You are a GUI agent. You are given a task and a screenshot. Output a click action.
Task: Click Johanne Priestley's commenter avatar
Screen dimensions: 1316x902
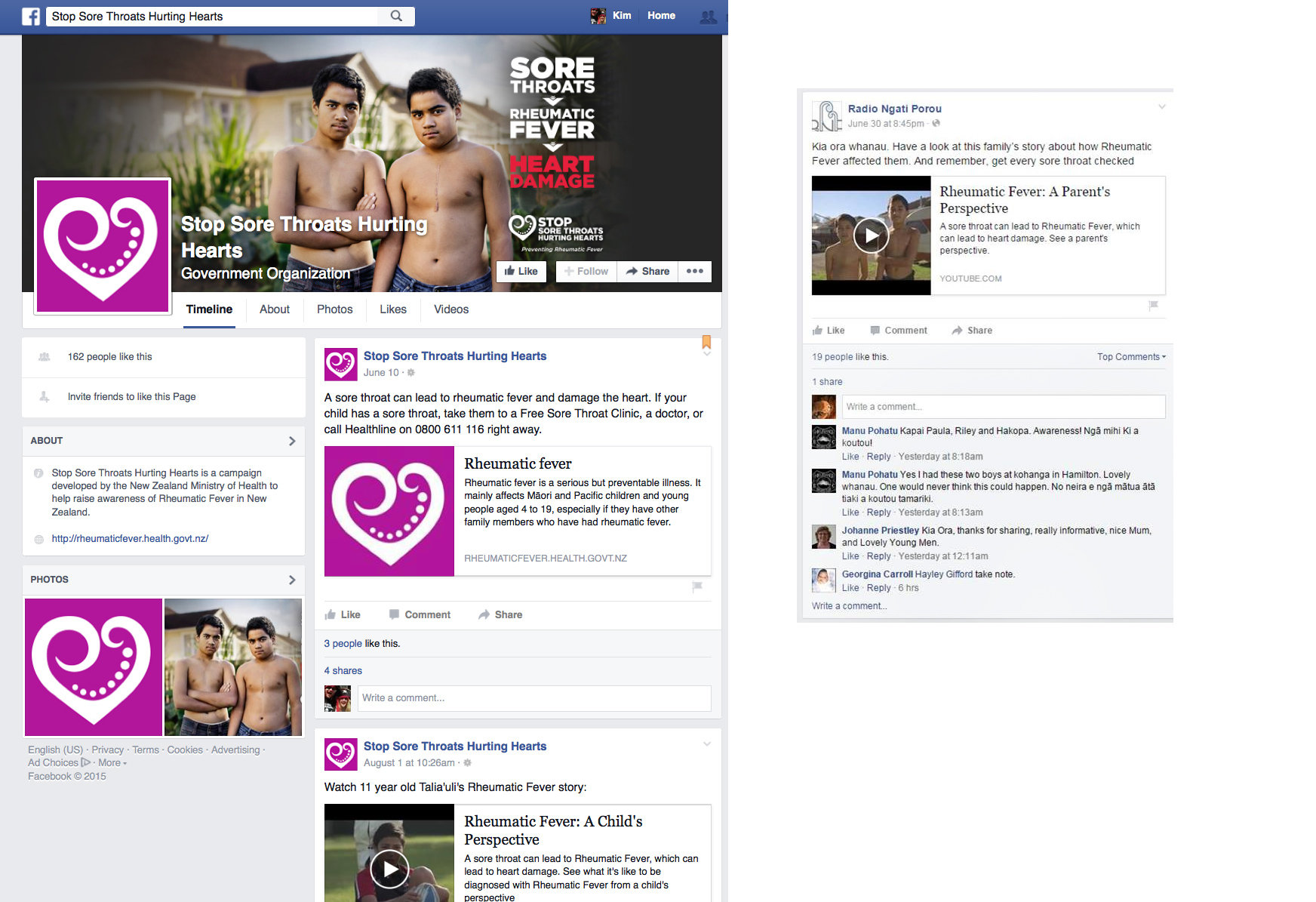(823, 537)
